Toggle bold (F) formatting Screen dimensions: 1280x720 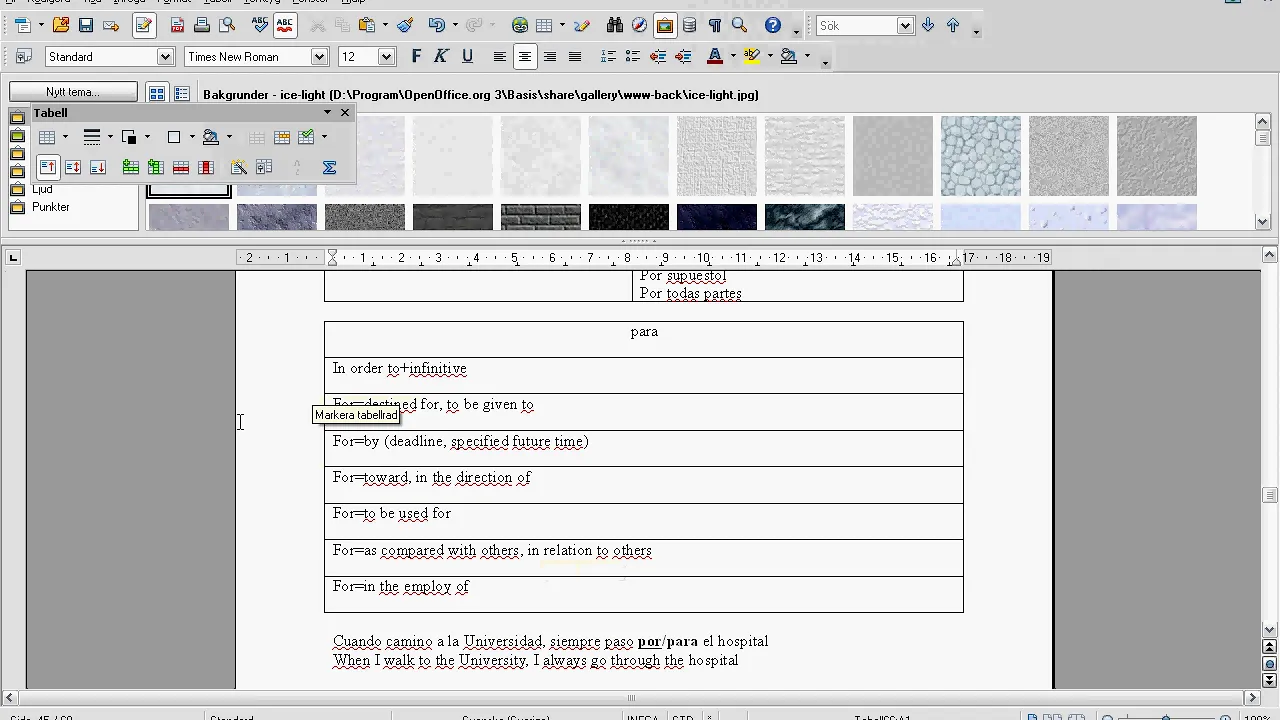(x=416, y=57)
